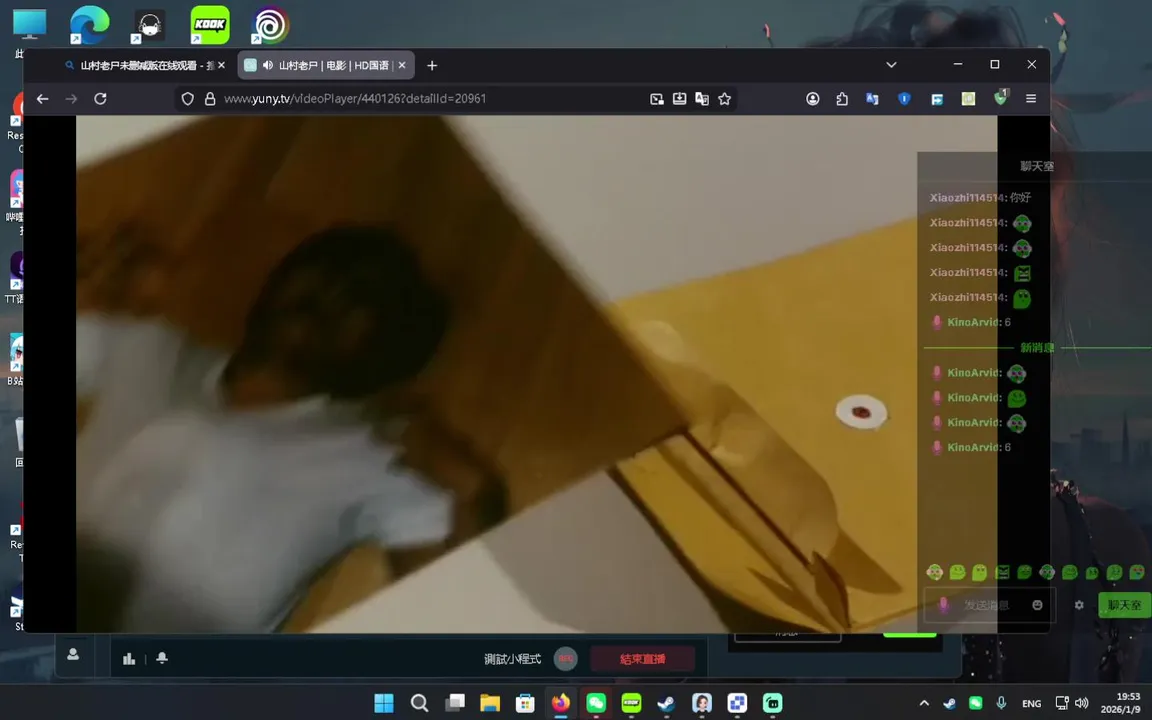
Task: Click the ENG input language indicator
Action: pos(1032,703)
